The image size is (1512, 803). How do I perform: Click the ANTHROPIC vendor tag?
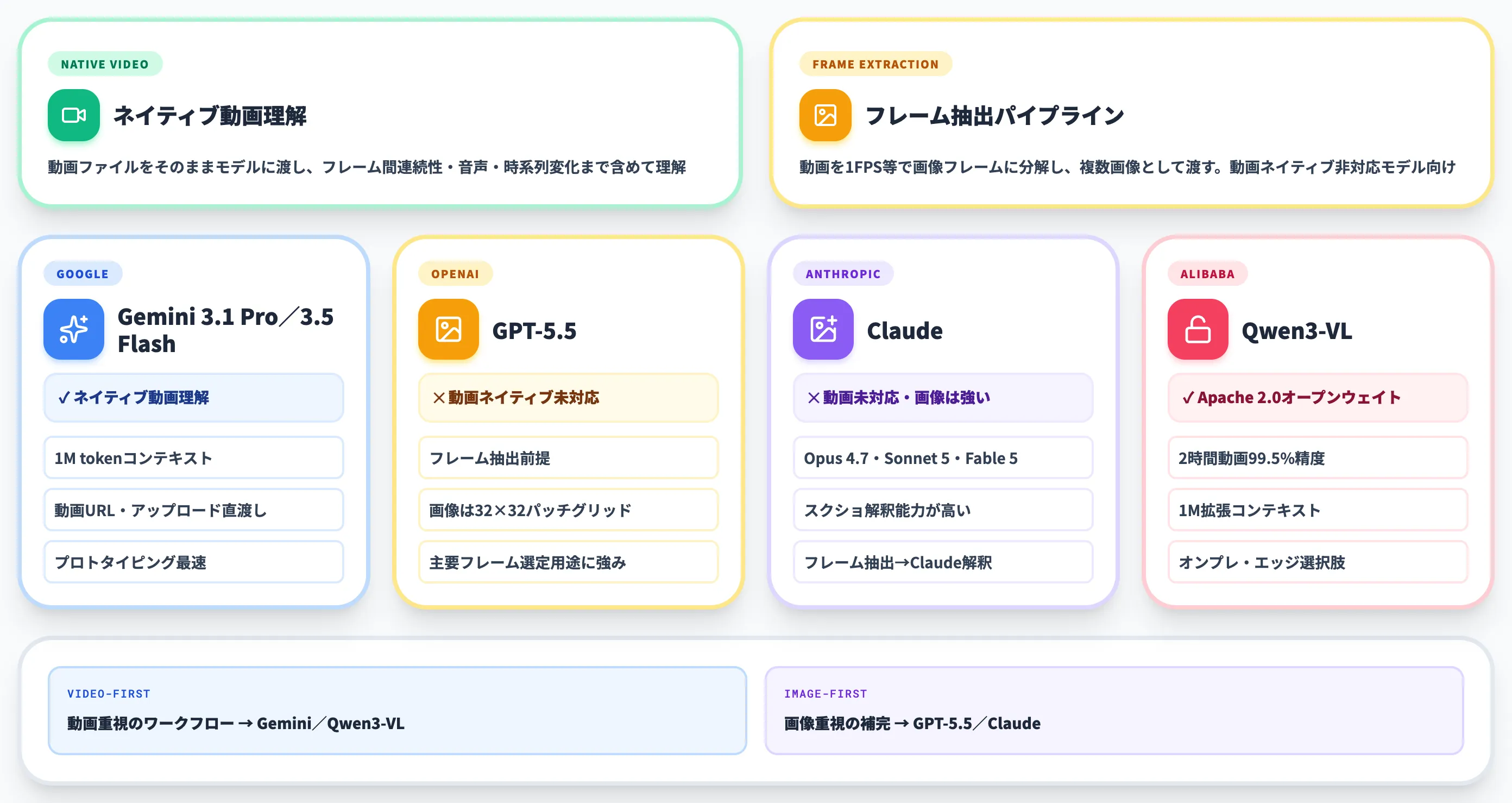coord(843,273)
